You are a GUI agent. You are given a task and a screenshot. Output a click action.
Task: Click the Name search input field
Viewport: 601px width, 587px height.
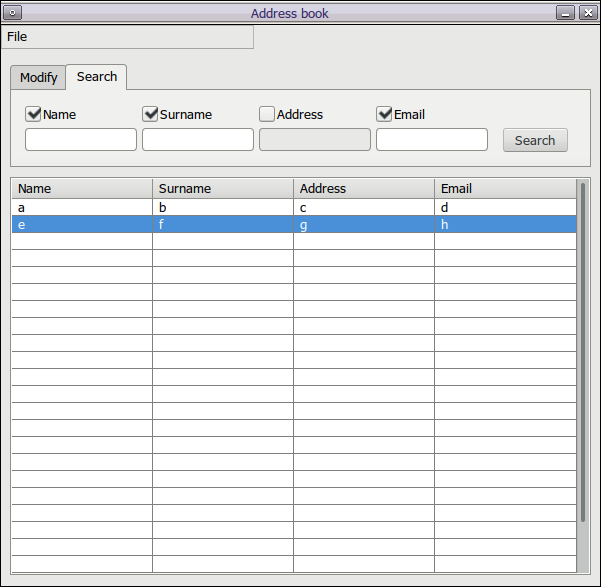81,140
